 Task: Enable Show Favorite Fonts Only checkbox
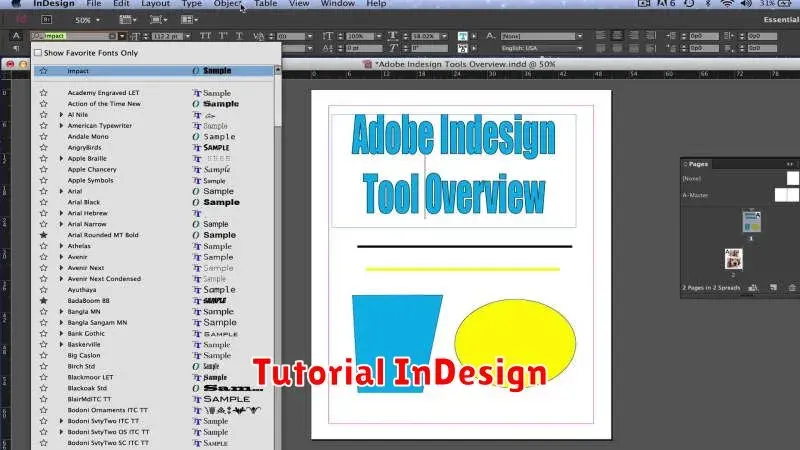tap(38, 53)
